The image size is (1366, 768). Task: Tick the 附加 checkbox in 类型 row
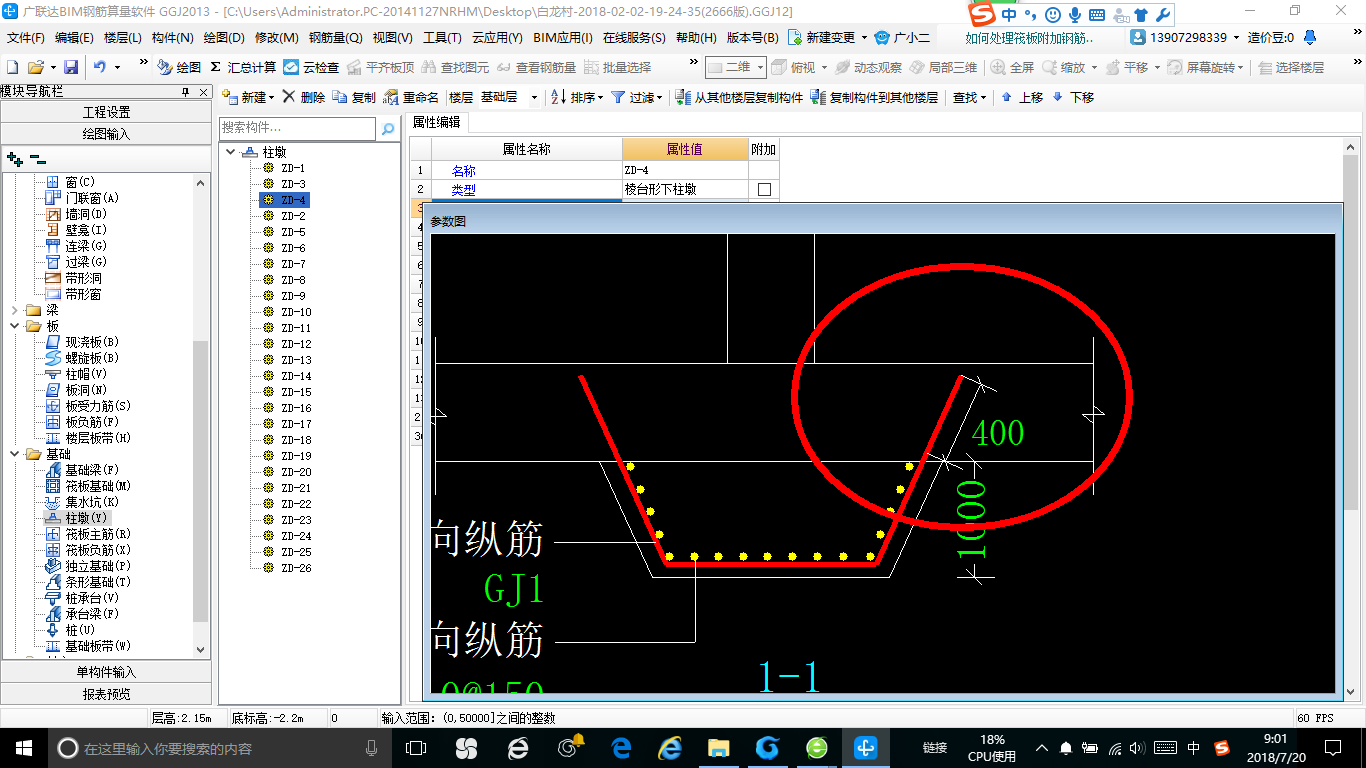764,189
